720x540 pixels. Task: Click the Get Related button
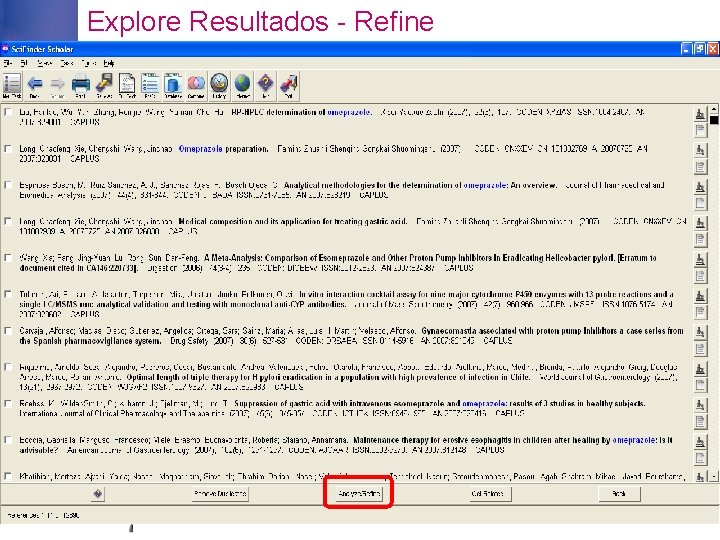[x=488, y=494]
